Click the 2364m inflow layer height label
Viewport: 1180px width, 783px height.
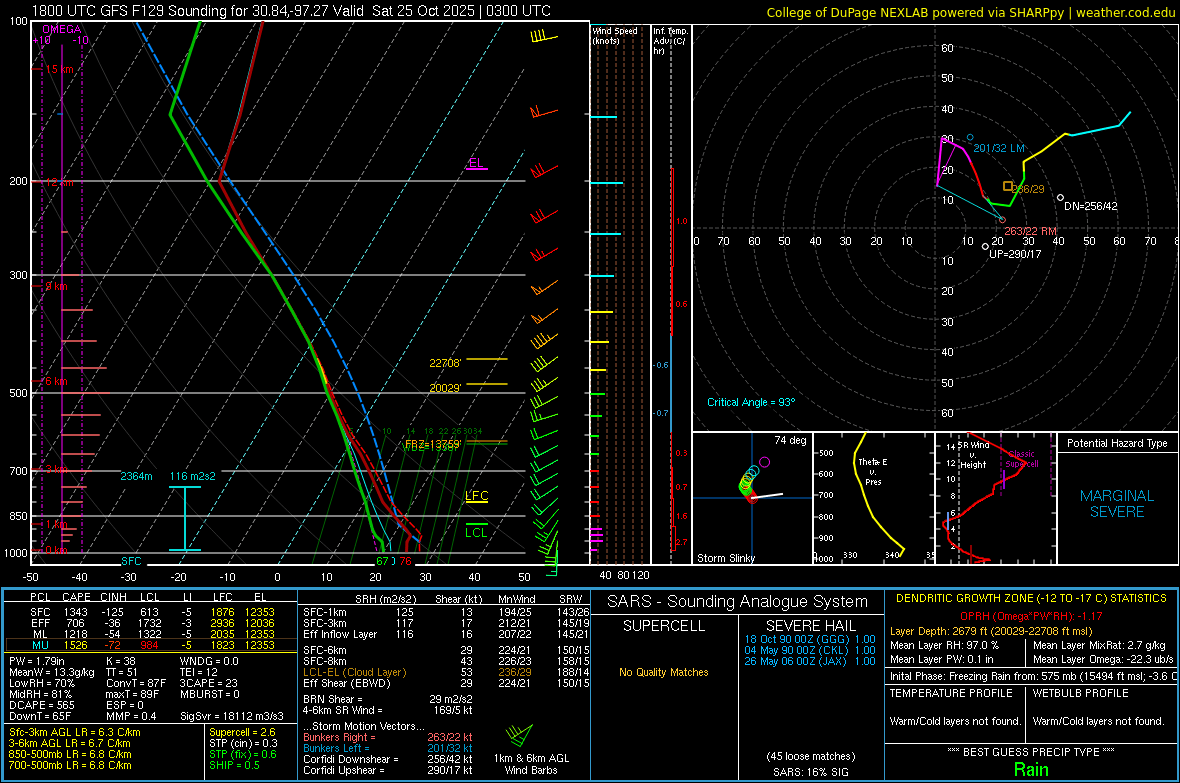(136, 476)
